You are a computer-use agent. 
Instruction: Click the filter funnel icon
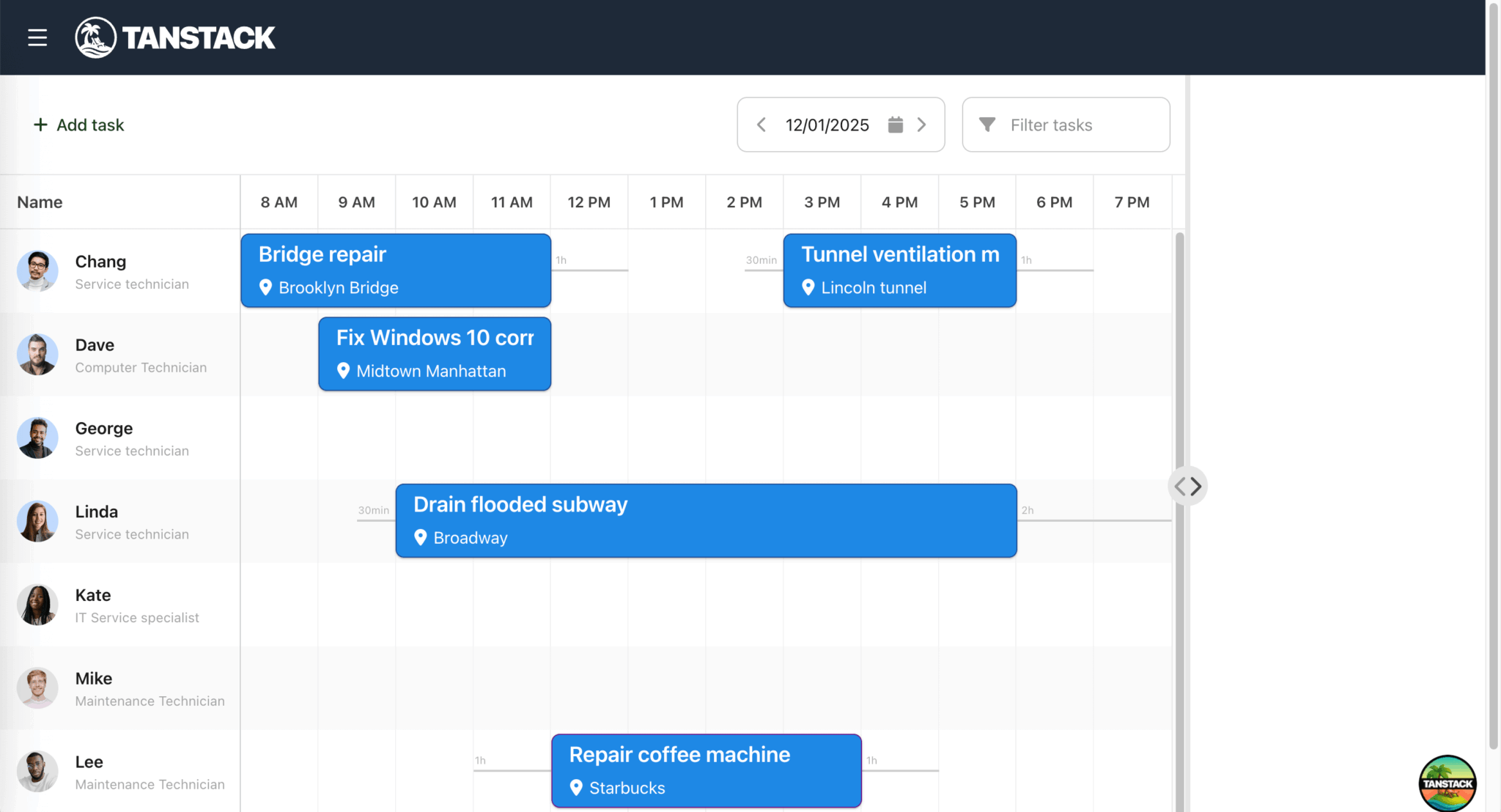click(x=987, y=125)
